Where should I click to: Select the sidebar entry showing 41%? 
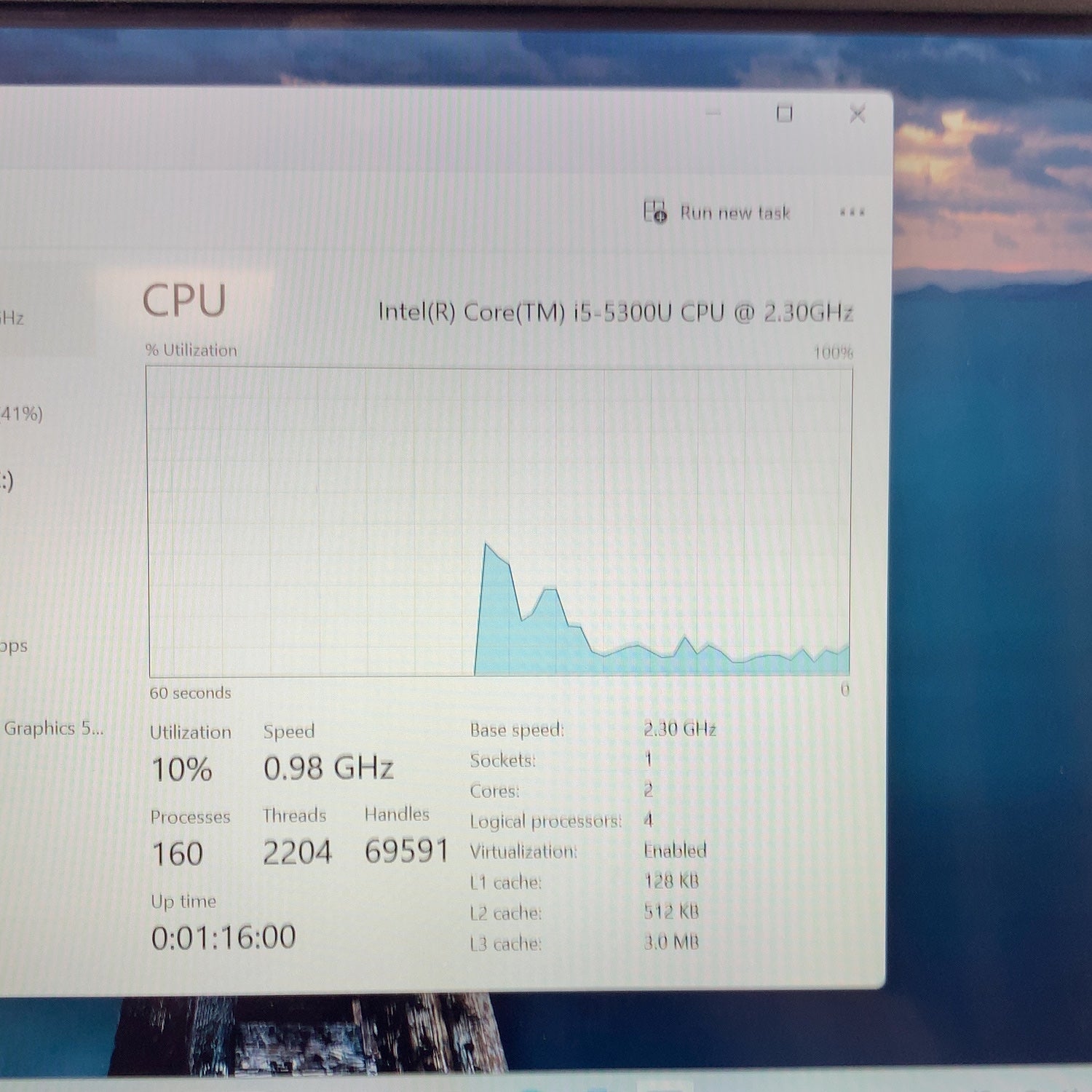pos(22,414)
